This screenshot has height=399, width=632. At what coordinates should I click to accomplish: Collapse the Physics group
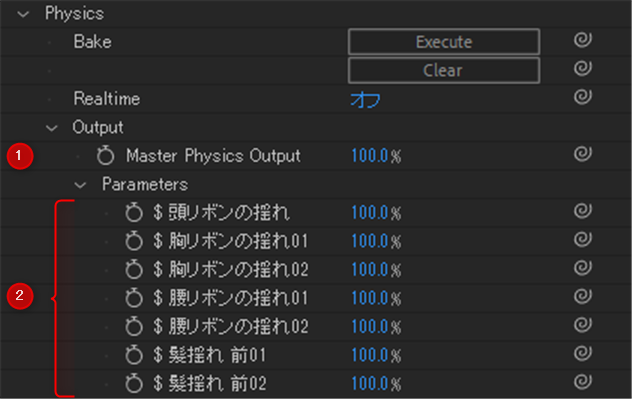pos(23,15)
